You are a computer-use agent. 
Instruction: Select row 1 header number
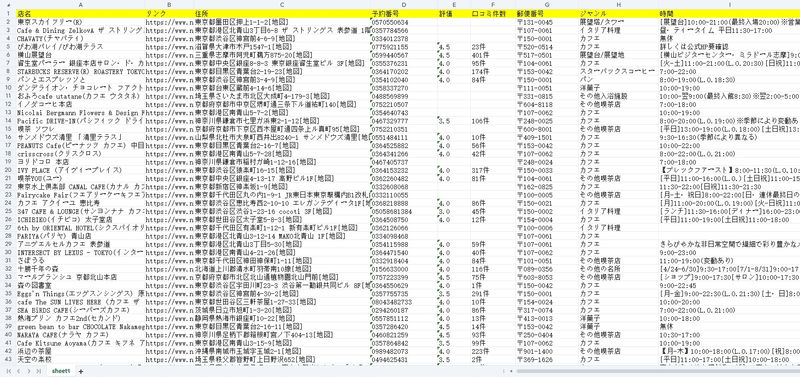click(8, 14)
